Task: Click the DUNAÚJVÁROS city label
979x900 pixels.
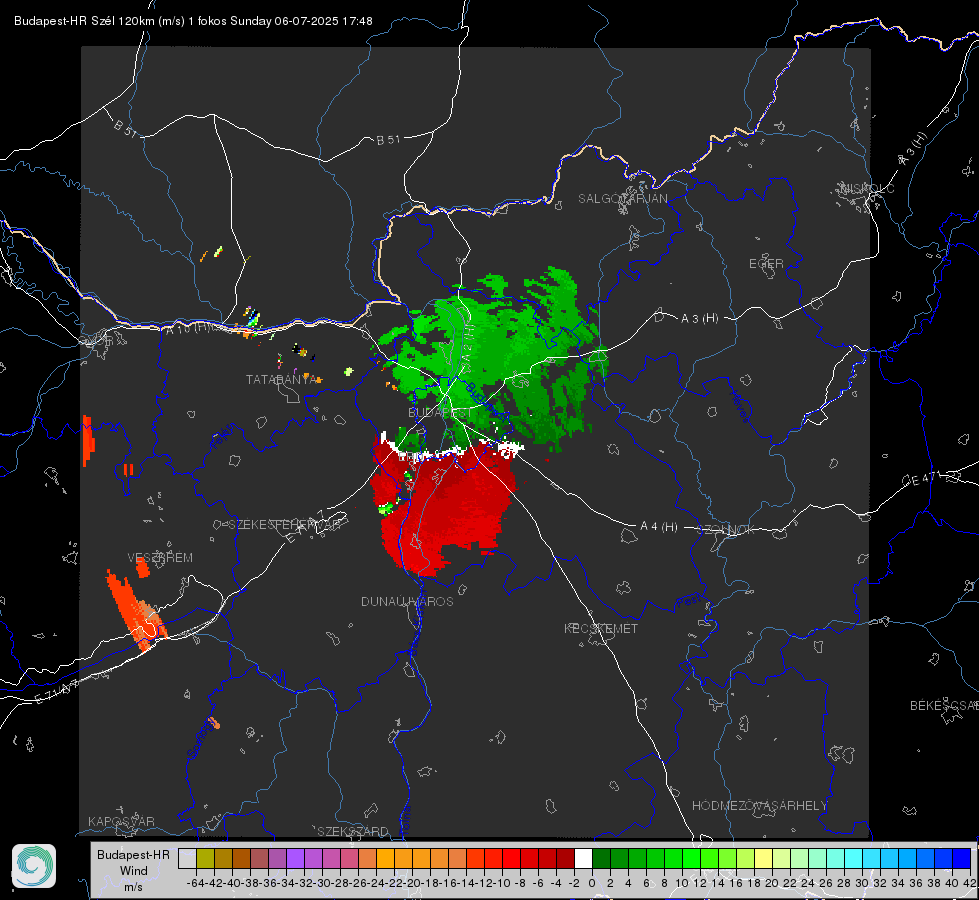Action: [x=407, y=601]
